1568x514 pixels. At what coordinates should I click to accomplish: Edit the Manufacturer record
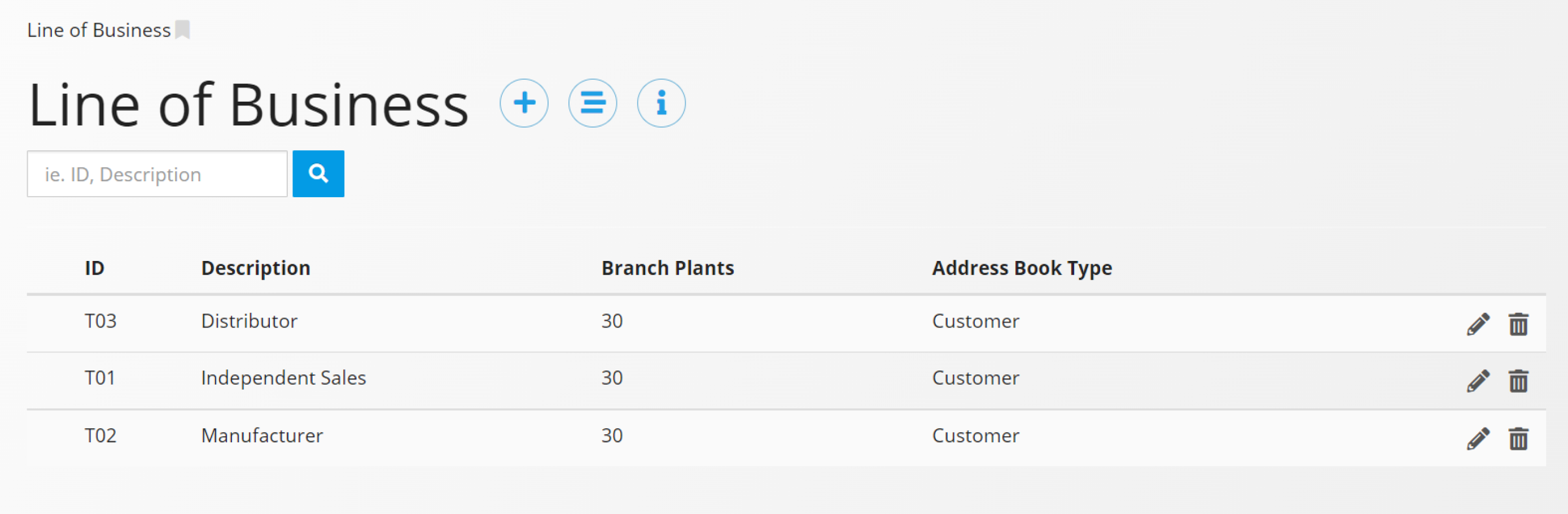1477,438
